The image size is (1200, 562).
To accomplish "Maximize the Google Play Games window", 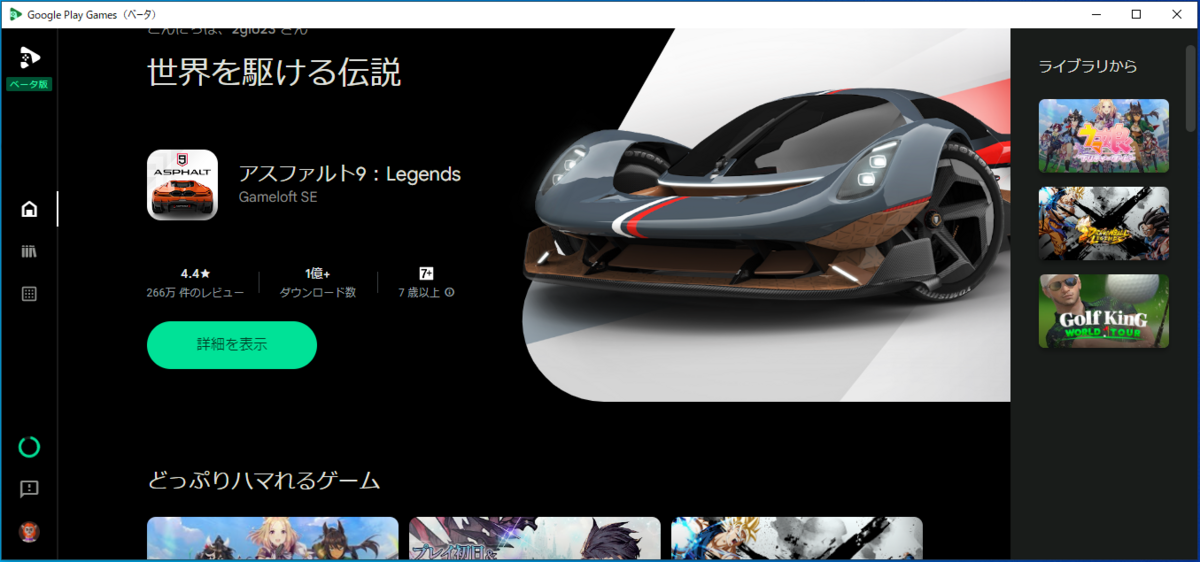I will pos(1136,14).
